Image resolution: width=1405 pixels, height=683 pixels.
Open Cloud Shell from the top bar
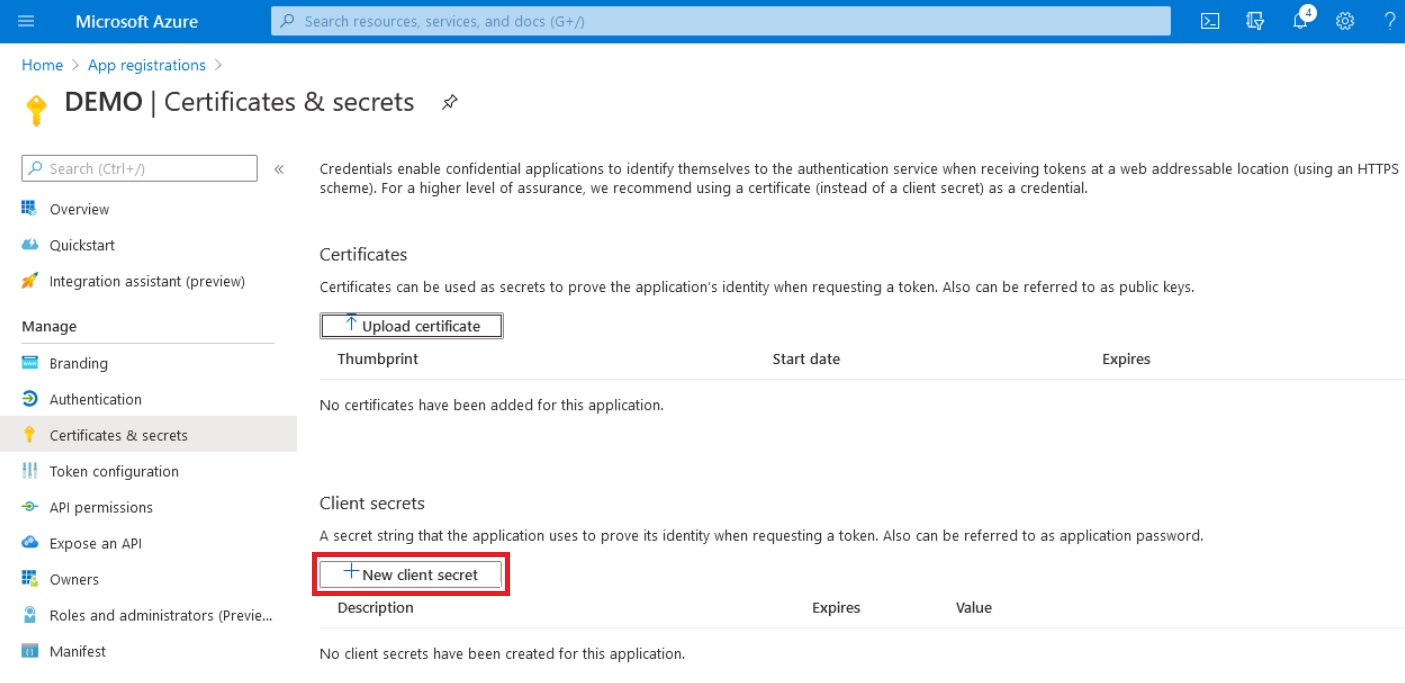click(1210, 20)
